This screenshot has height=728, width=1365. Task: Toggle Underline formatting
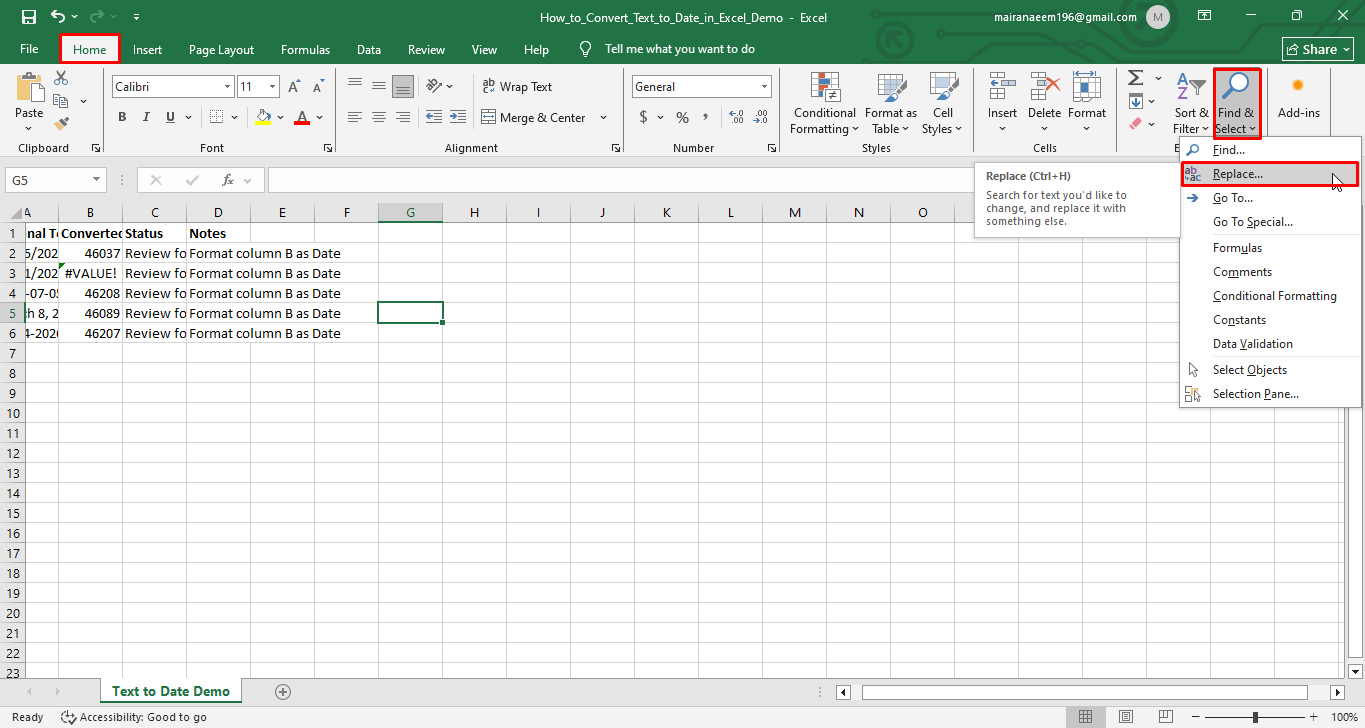click(171, 117)
